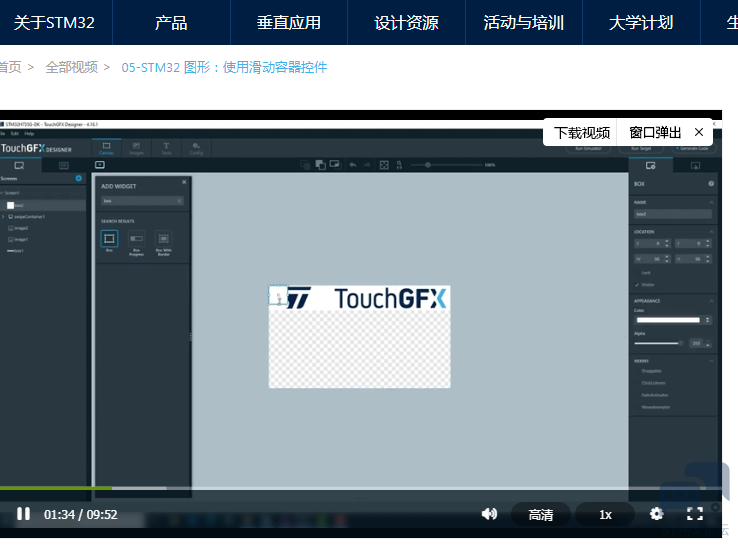Open the player settings gear
Viewport: 738px width, 545px height.
pyautogui.click(x=657, y=513)
